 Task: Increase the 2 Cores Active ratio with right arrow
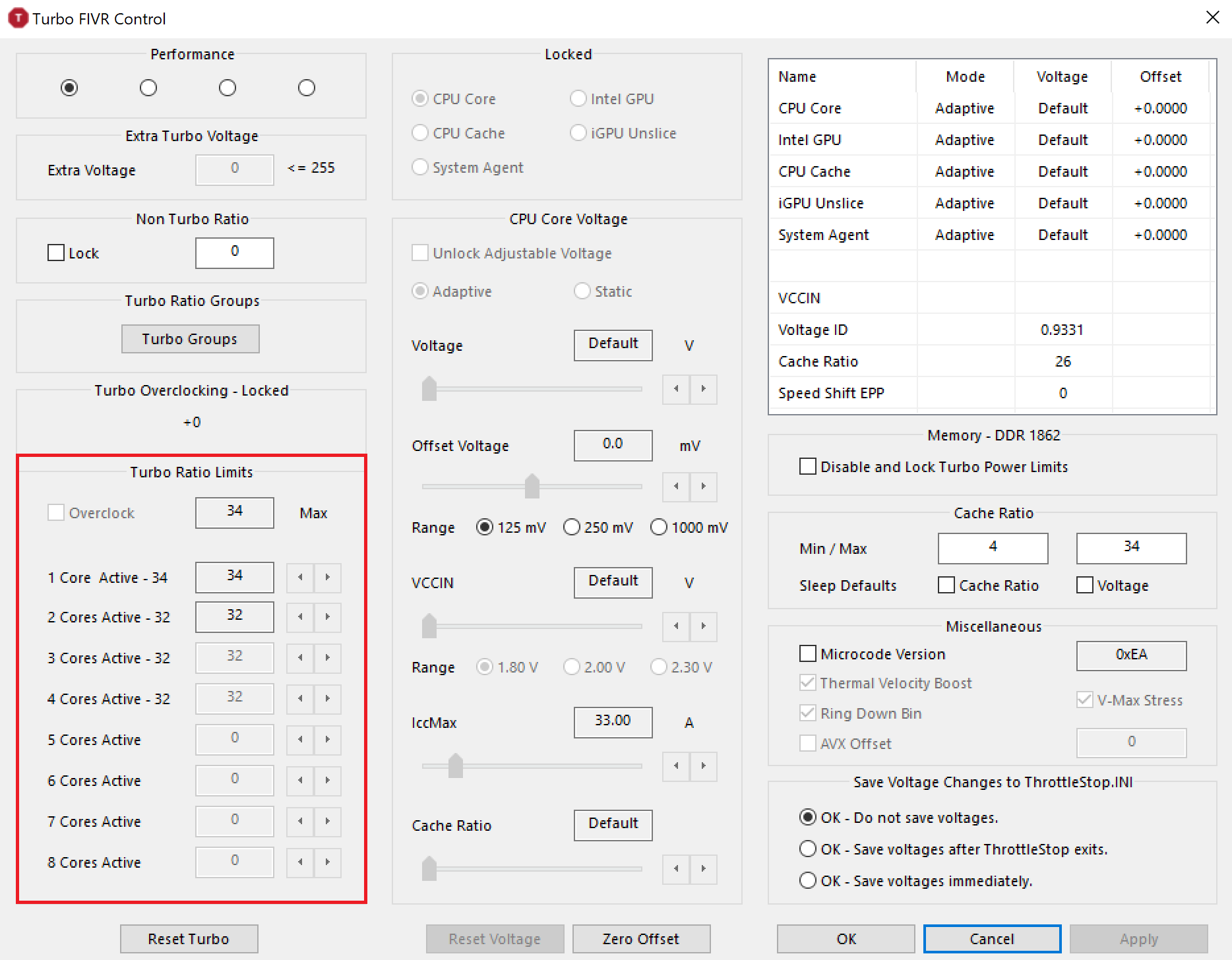click(x=328, y=617)
